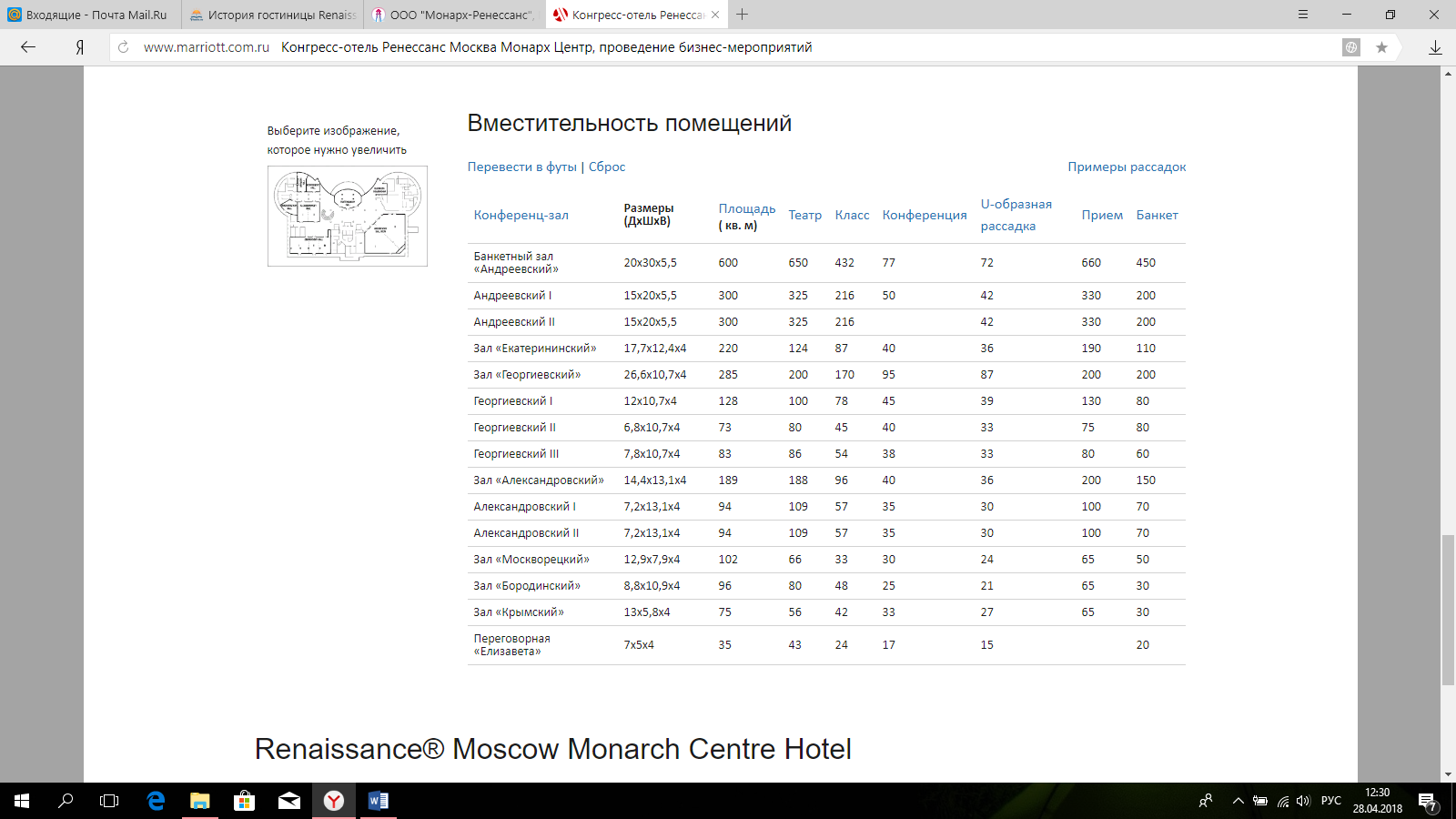Image resolution: width=1456 pixels, height=819 pixels.
Task: Bookmark this page with the star icon
Action: (1381, 47)
